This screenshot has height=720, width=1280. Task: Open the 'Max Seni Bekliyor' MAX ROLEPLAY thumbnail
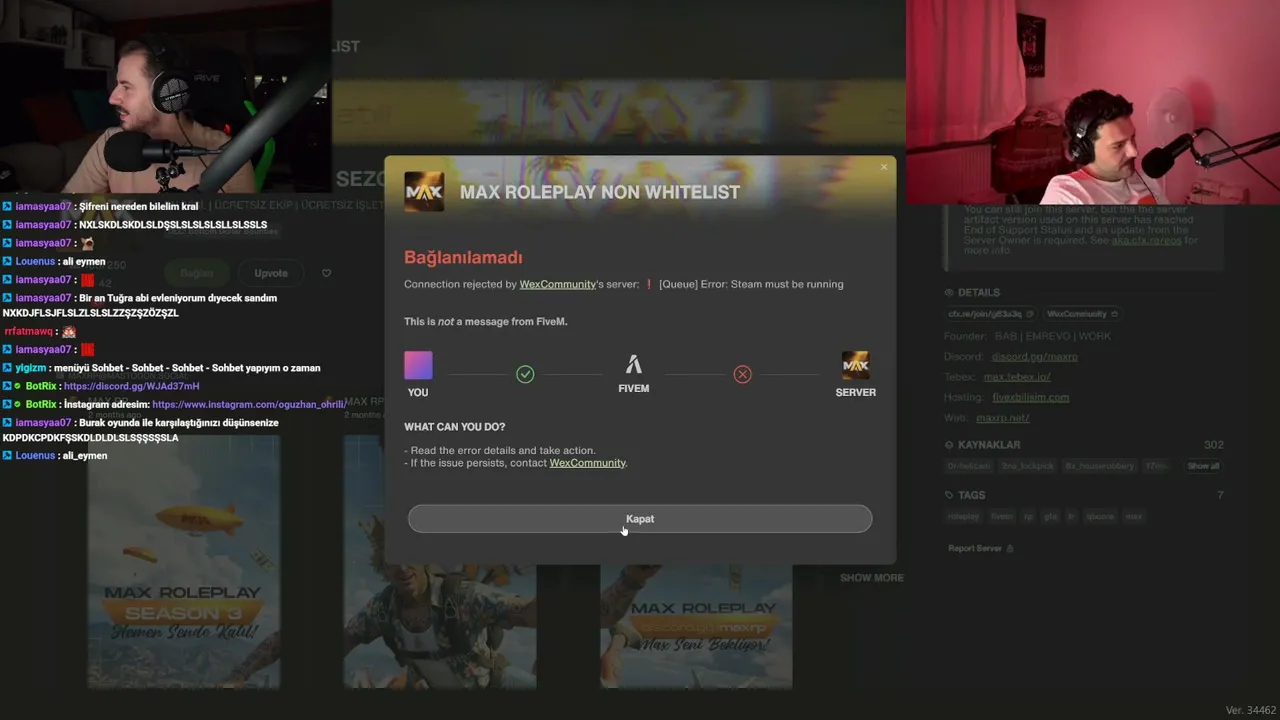tap(696, 627)
